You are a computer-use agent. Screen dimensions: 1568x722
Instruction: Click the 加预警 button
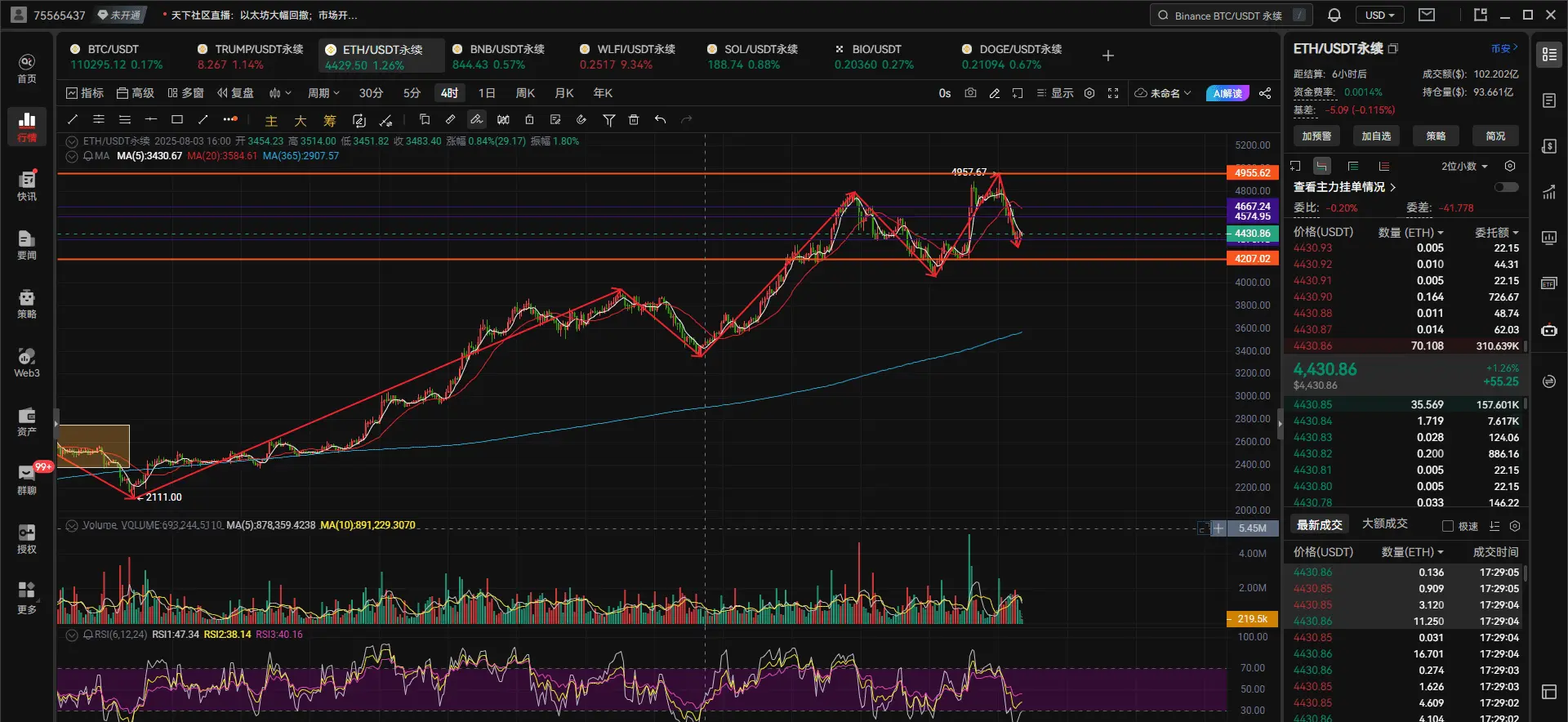(x=1316, y=136)
